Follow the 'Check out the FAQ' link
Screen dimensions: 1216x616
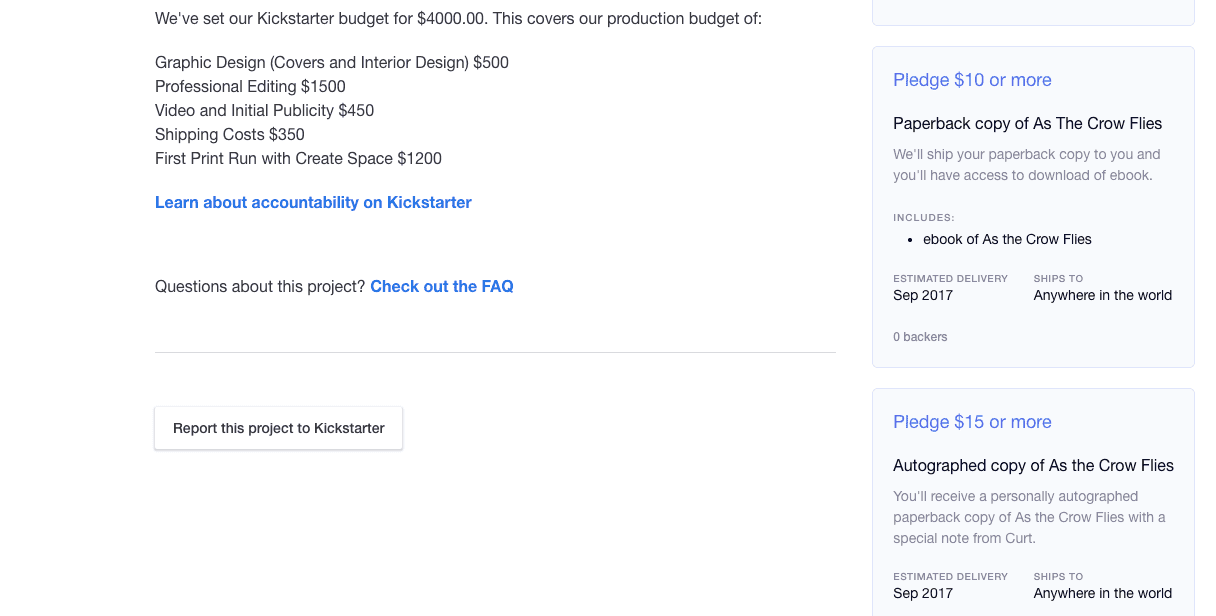click(442, 286)
